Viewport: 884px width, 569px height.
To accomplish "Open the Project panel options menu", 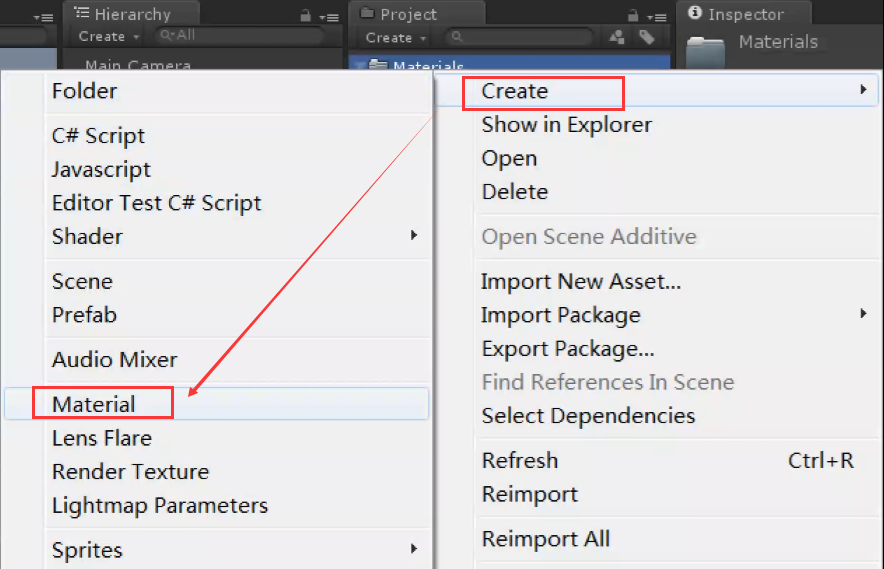I will tap(657, 17).
